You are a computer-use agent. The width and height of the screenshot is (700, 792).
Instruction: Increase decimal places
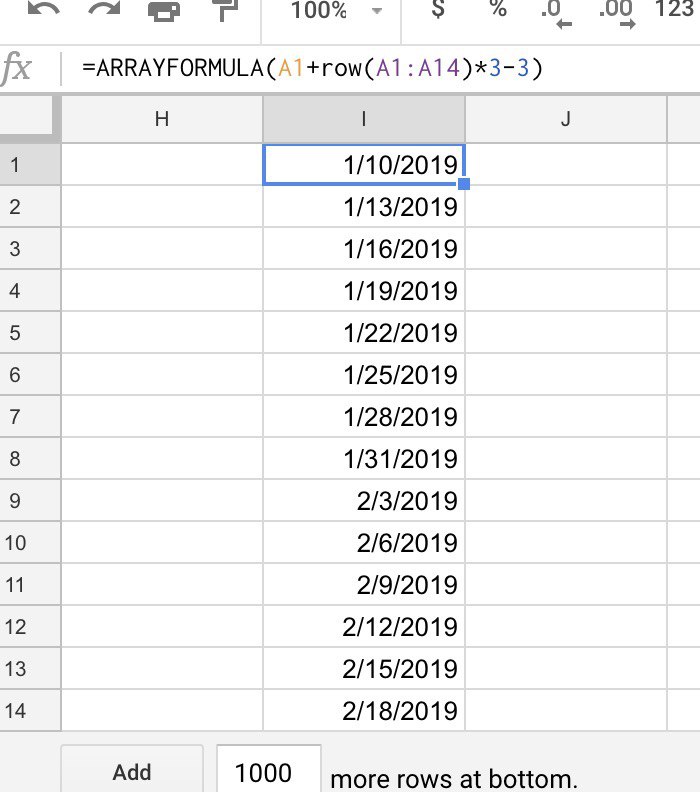click(x=616, y=13)
